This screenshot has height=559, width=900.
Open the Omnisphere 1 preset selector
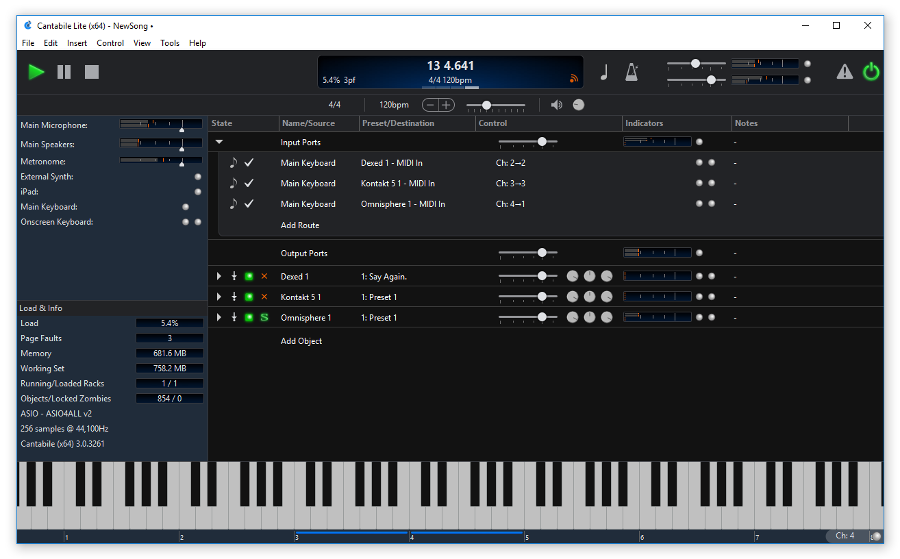(x=378, y=318)
